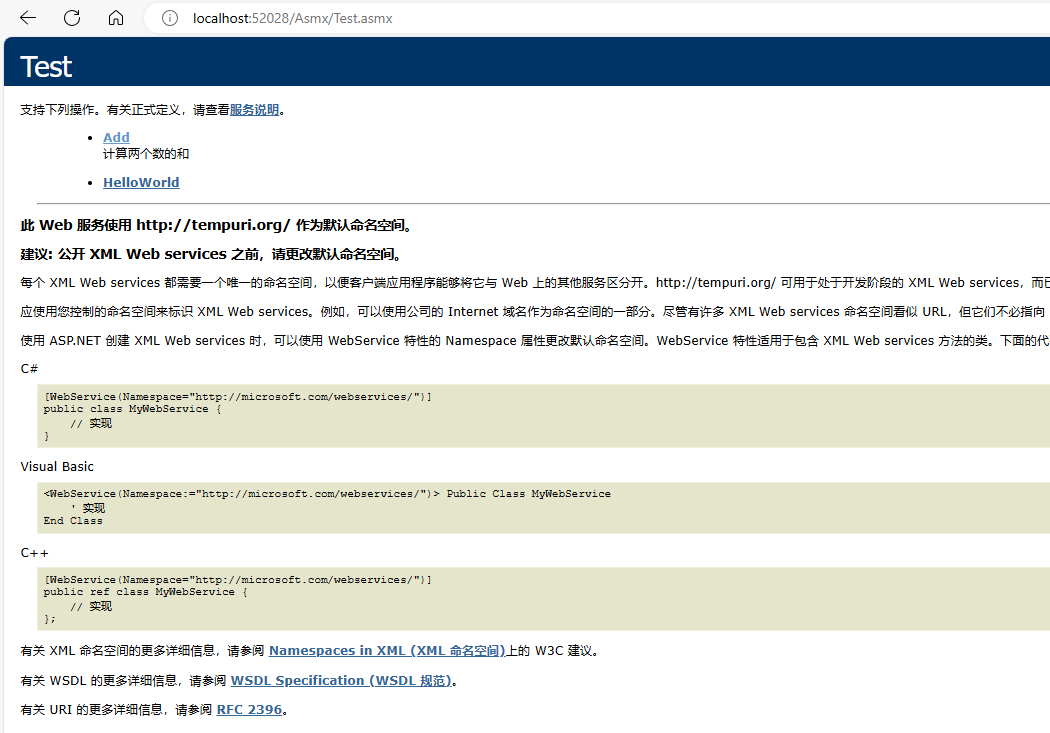The width and height of the screenshot is (1050, 733).
Task: Click the 建议 recommendation heading line
Action: point(212,254)
